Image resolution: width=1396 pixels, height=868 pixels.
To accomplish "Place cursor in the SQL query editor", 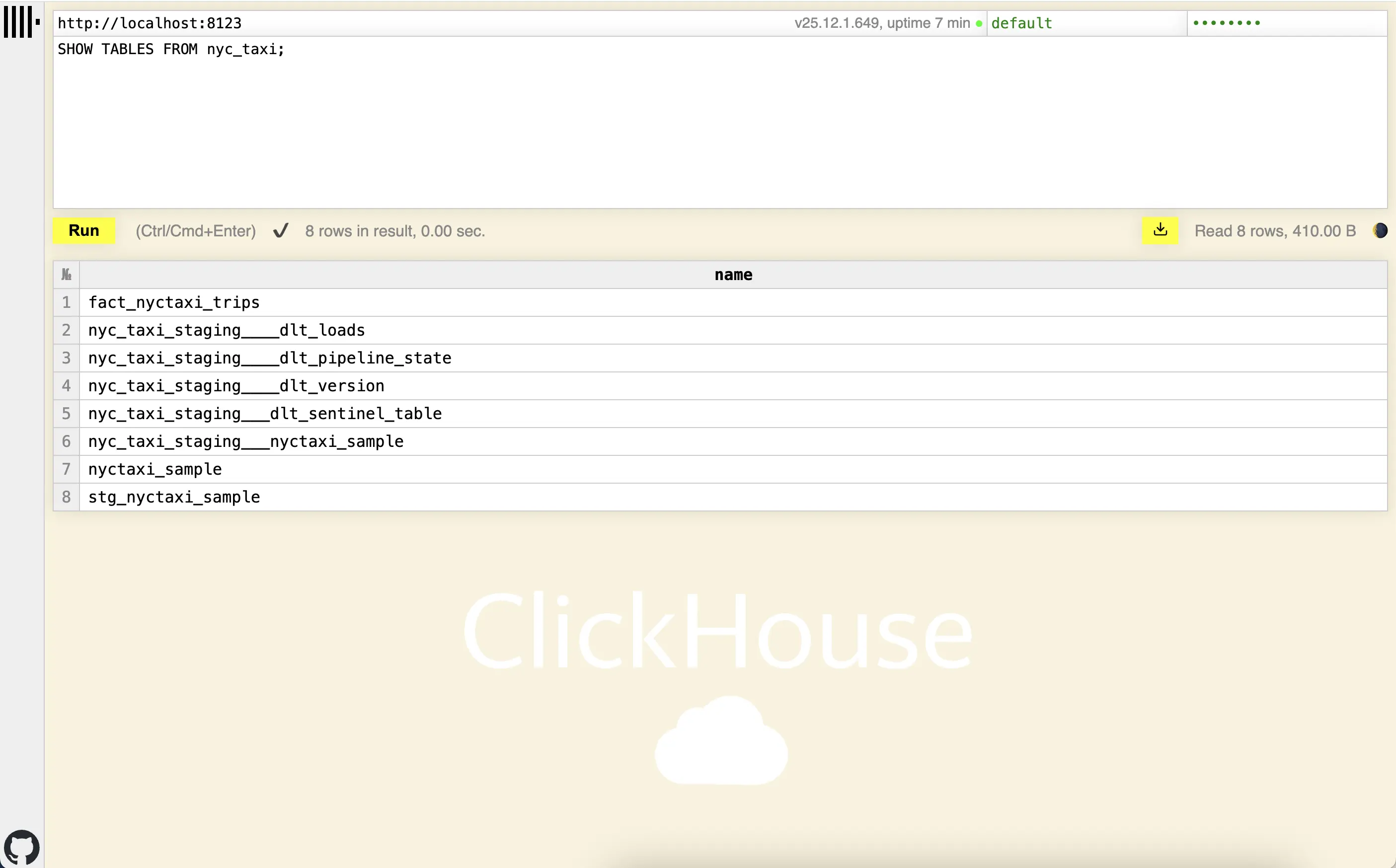I will coord(402,115).
